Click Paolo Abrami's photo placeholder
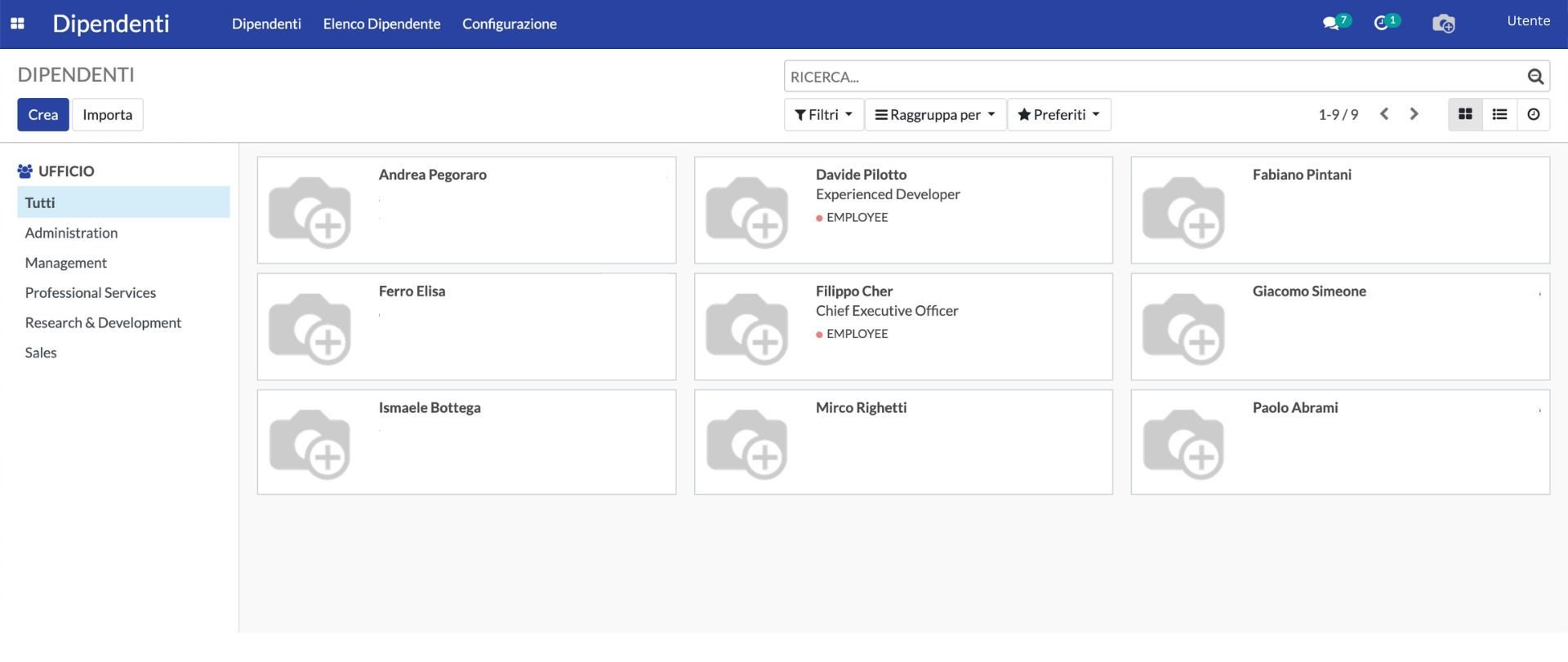Image resolution: width=1568 pixels, height=662 pixels. coord(1183,445)
